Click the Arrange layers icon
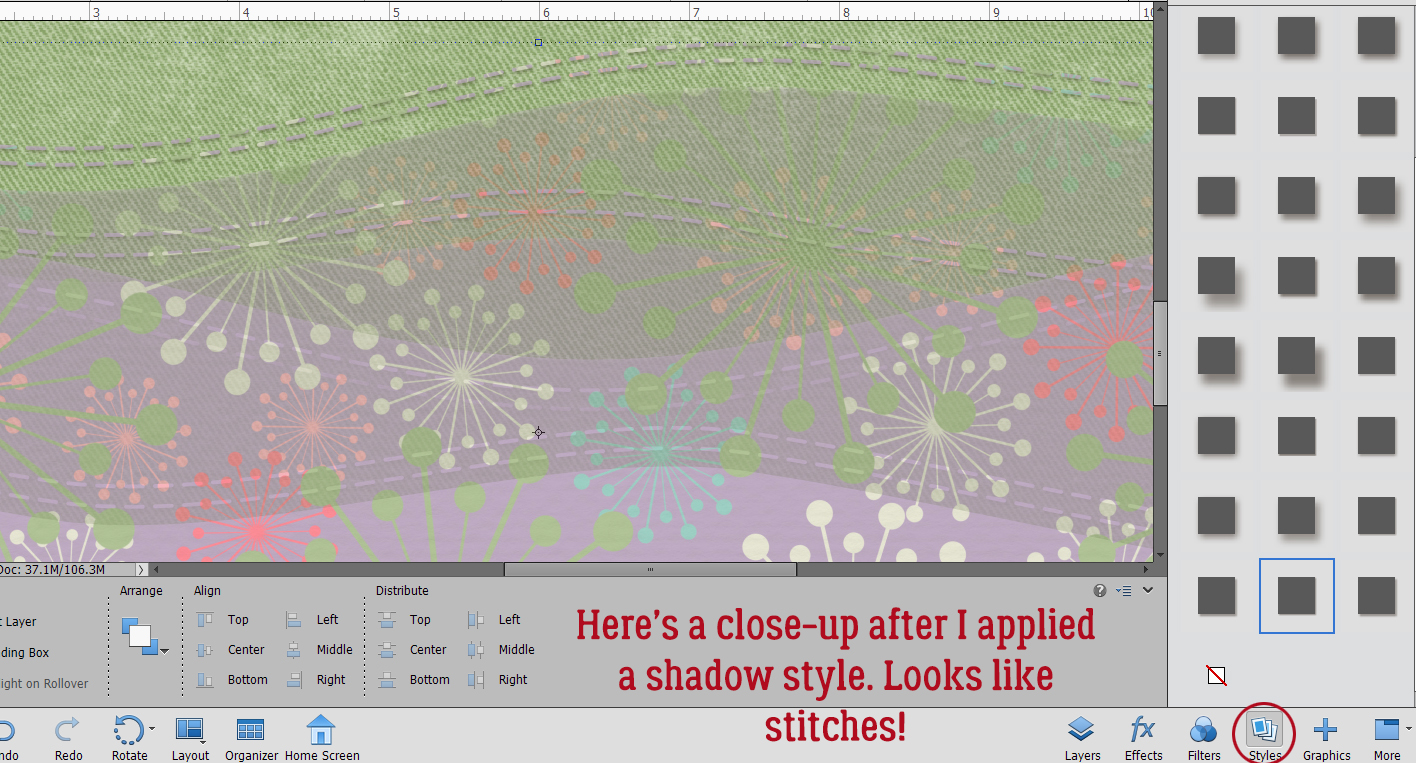This screenshot has width=1416, height=763. coord(138,635)
